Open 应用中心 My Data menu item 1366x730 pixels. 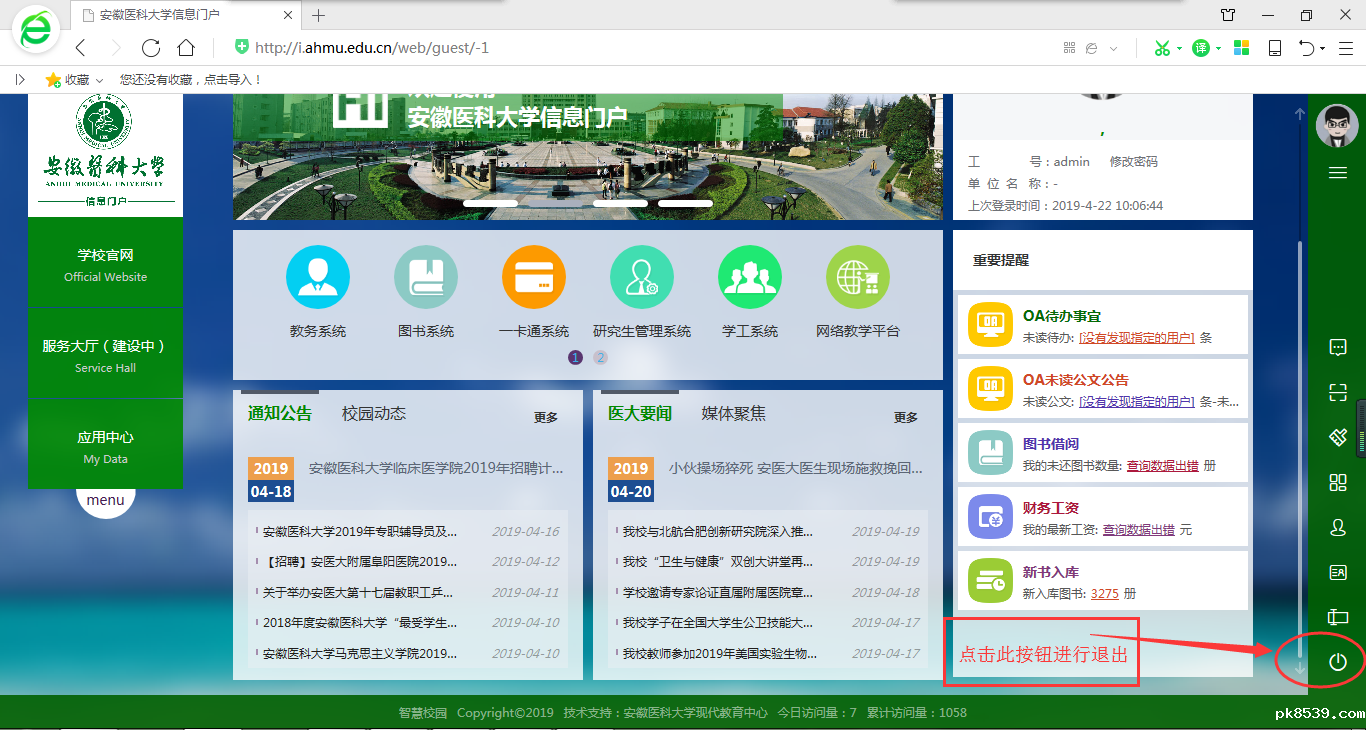click(106, 446)
